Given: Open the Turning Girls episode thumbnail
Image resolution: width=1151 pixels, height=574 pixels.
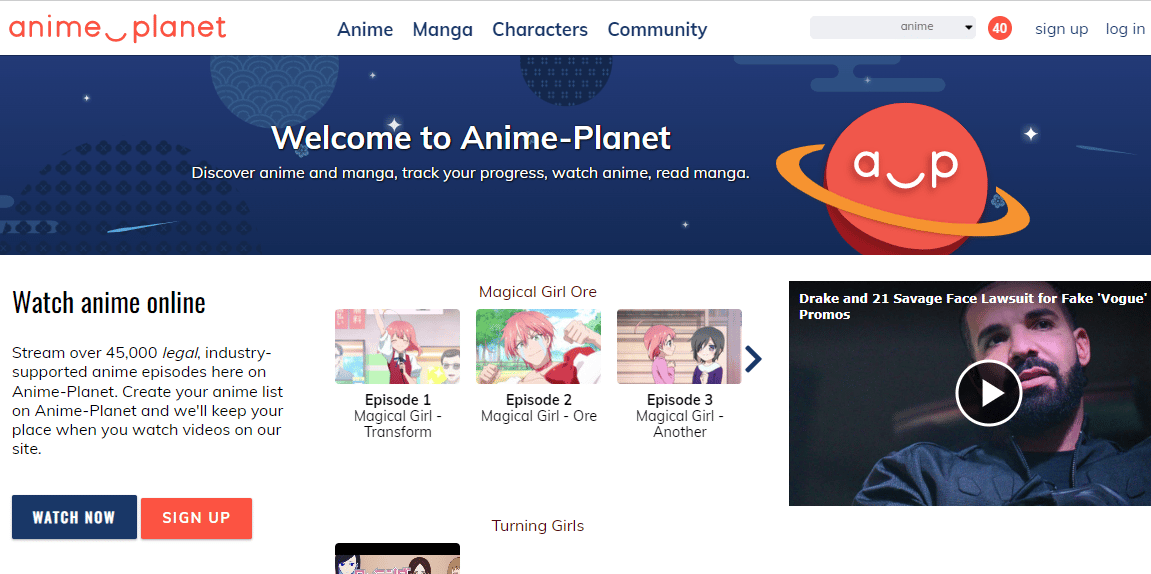Looking at the screenshot, I should point(397,559).
